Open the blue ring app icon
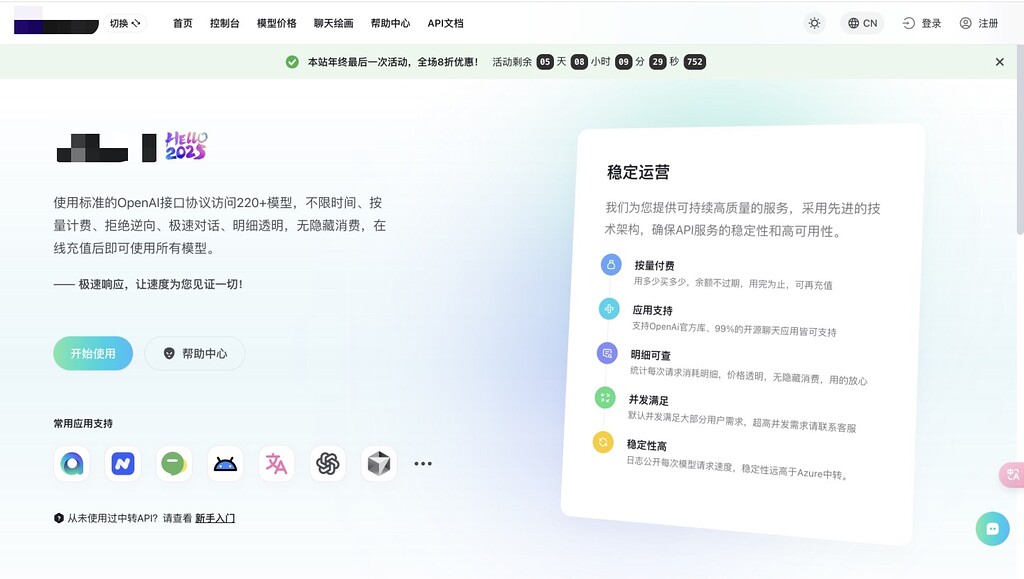The height and width of the screenshot is (579, 1024). pos(72,463)
